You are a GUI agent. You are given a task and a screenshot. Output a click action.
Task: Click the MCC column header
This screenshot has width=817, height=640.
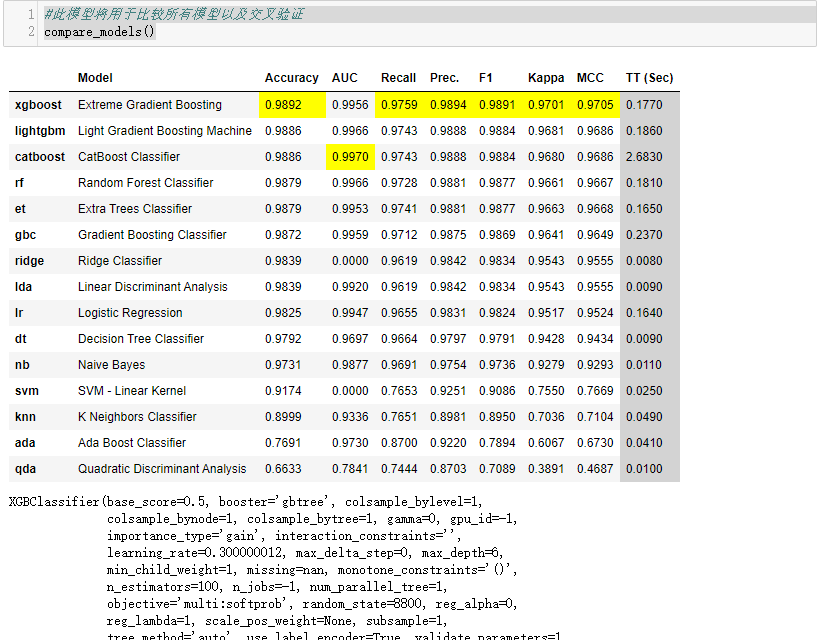pos(590,78)
